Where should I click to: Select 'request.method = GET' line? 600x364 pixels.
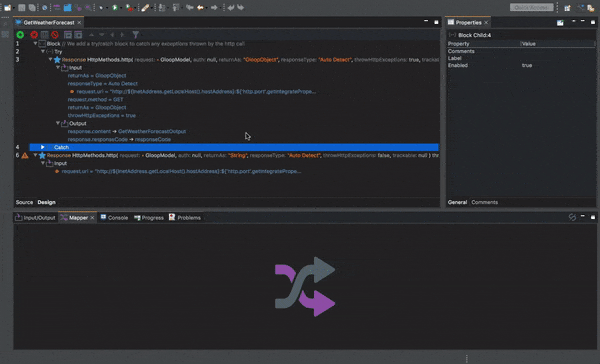tap(96, 100)
